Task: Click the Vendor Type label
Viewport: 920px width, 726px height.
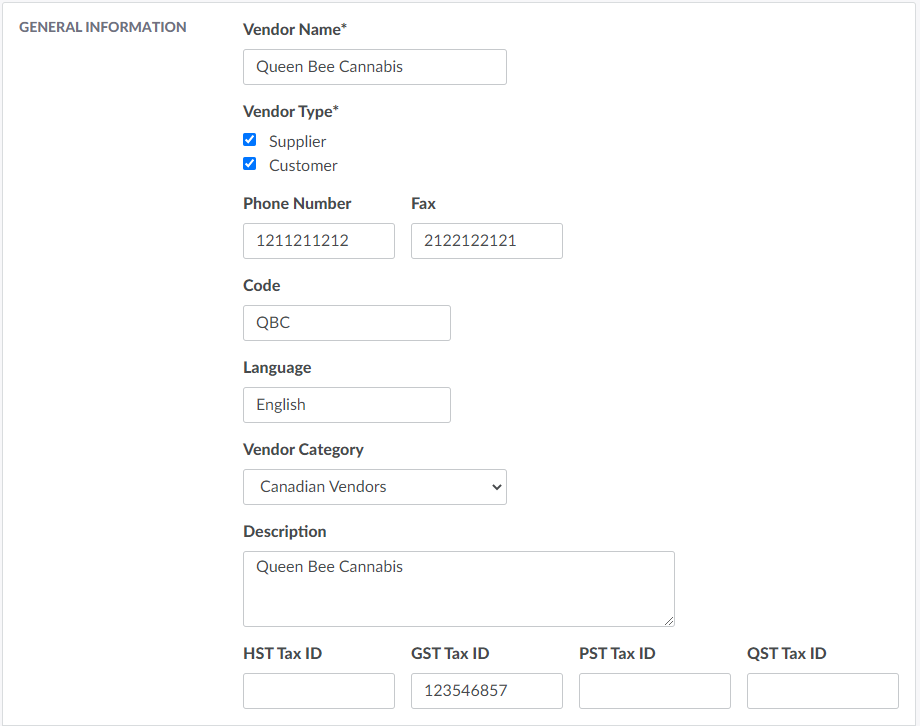Action: pyautogui.click(x=290, y=112)
